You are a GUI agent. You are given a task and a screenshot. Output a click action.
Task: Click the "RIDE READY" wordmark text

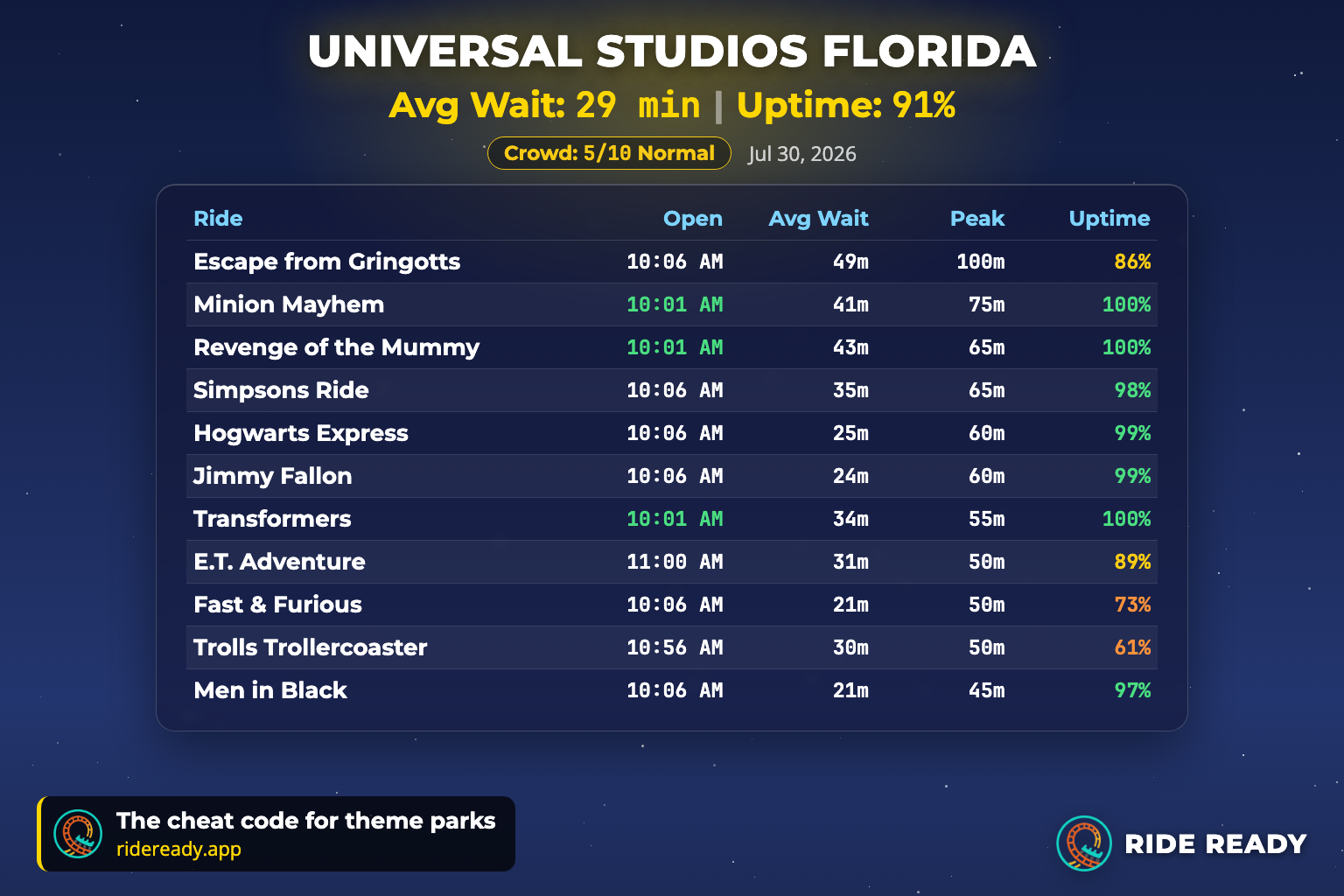(1215, 844)
